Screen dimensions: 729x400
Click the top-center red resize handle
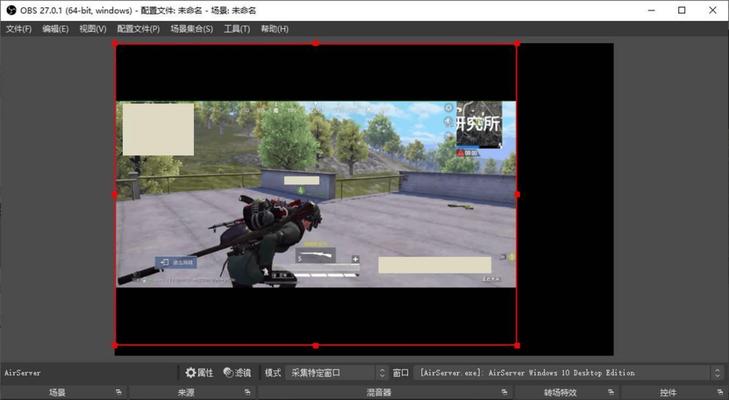point(316,43)
